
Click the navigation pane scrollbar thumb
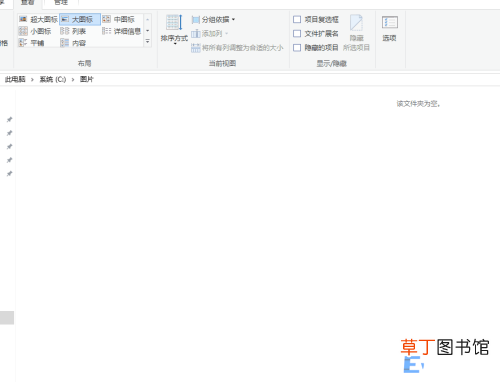tap(7, 318)
